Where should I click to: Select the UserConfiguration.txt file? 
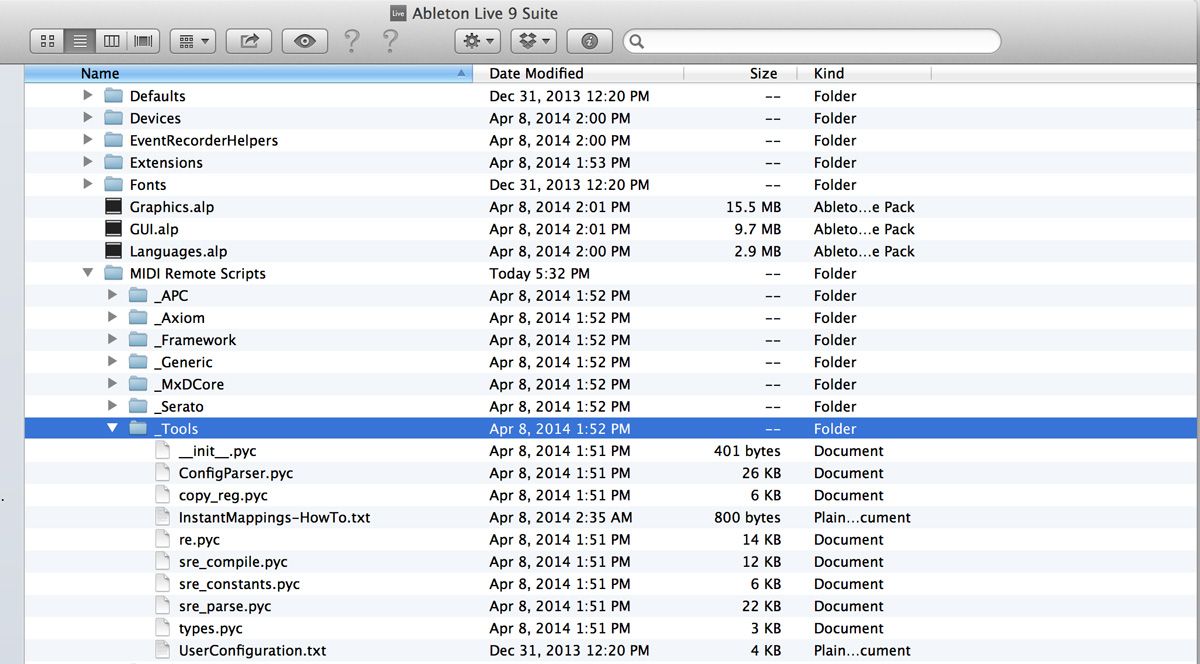tap(252, 650)
